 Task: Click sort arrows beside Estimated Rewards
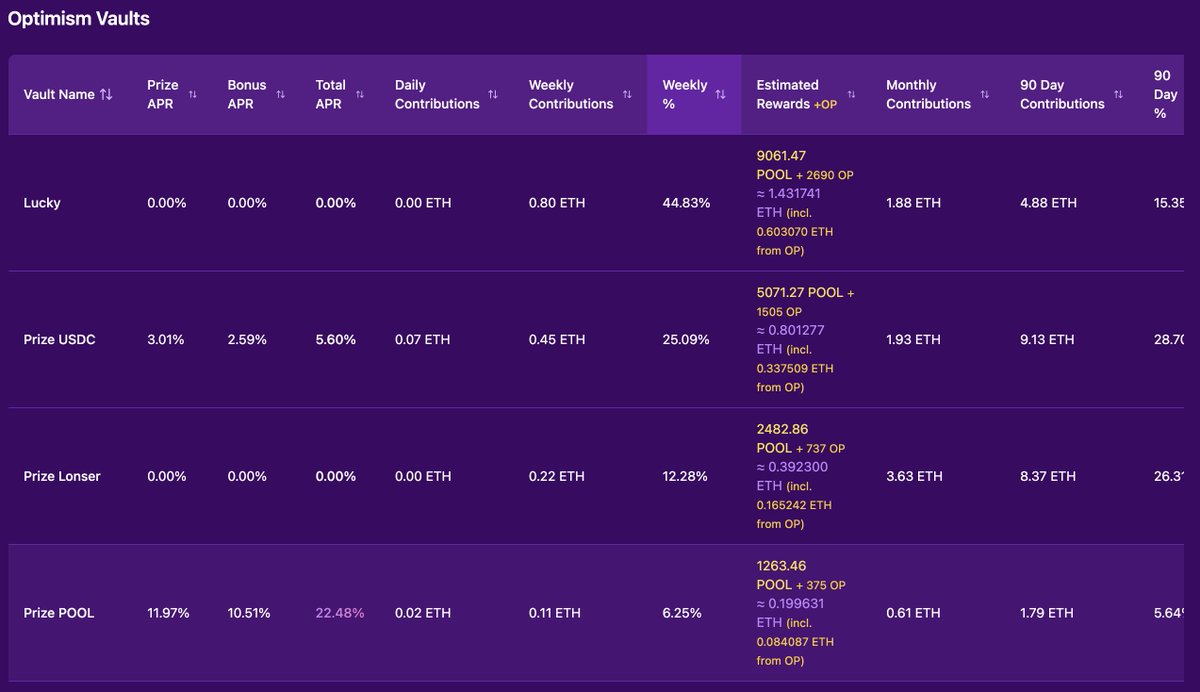[x=851, y=95]
